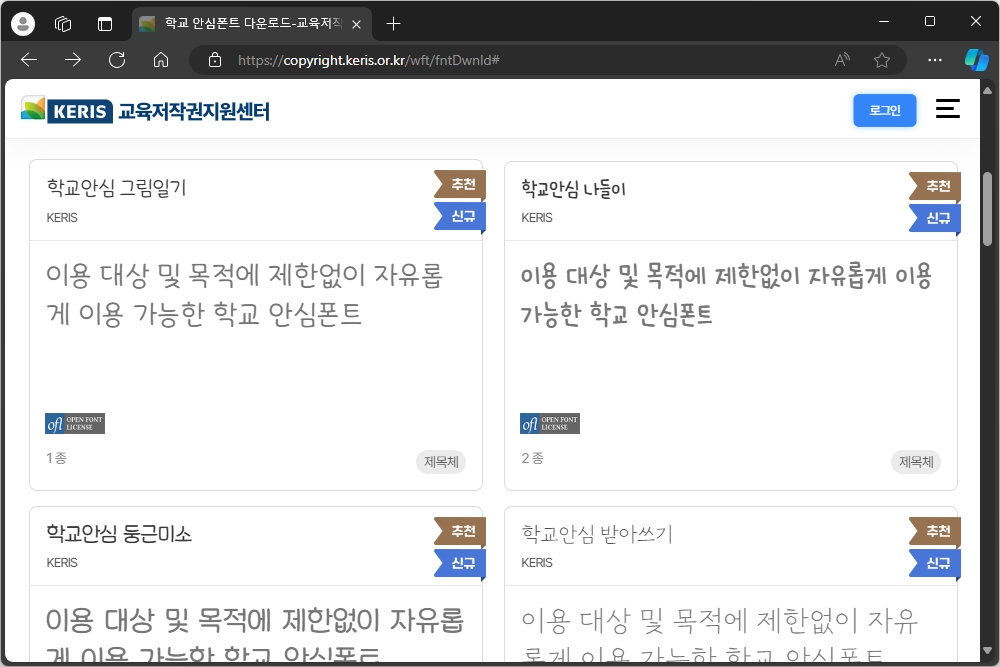Toggle the vertical tabs icon
This screenshot has width=1000, height=667.
[105, 24]
